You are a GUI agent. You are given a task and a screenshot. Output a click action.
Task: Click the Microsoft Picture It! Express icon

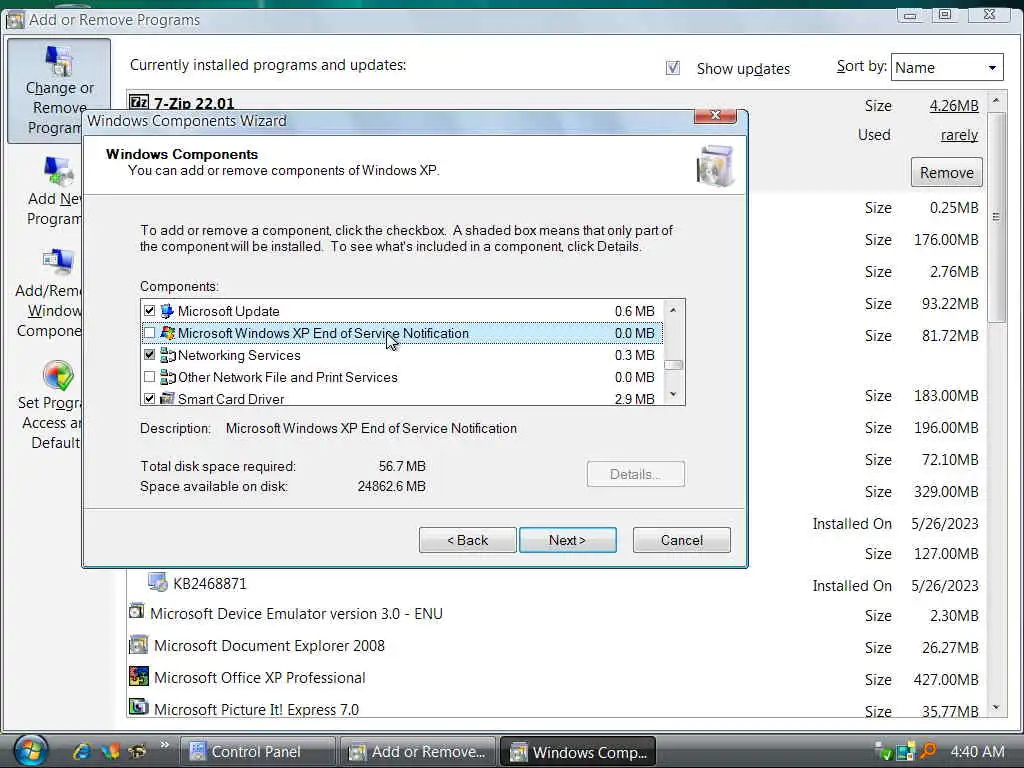(x=138, y=707)
